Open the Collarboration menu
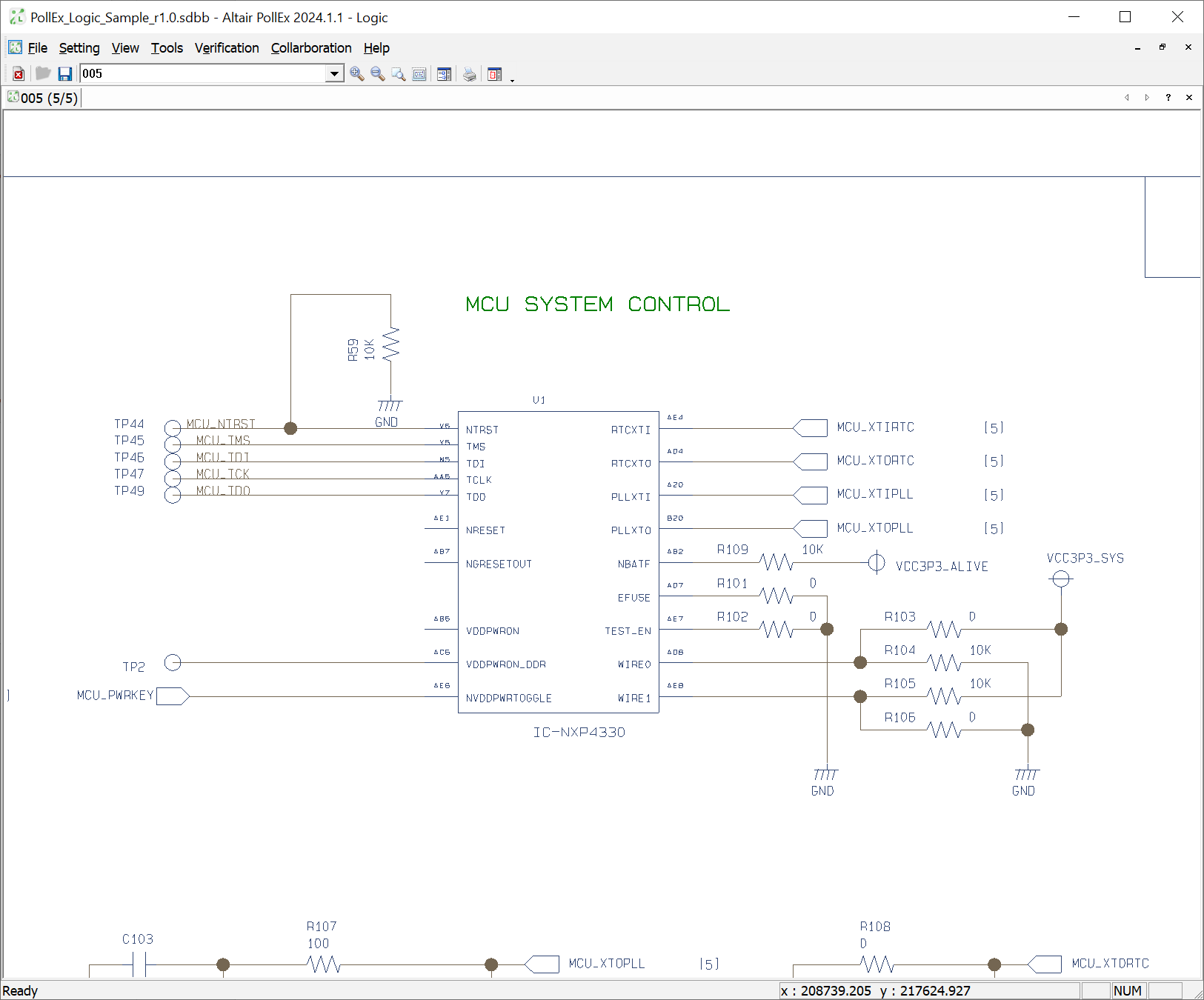This screenshot has width=1204, height=1000. [x=311, y=48]
